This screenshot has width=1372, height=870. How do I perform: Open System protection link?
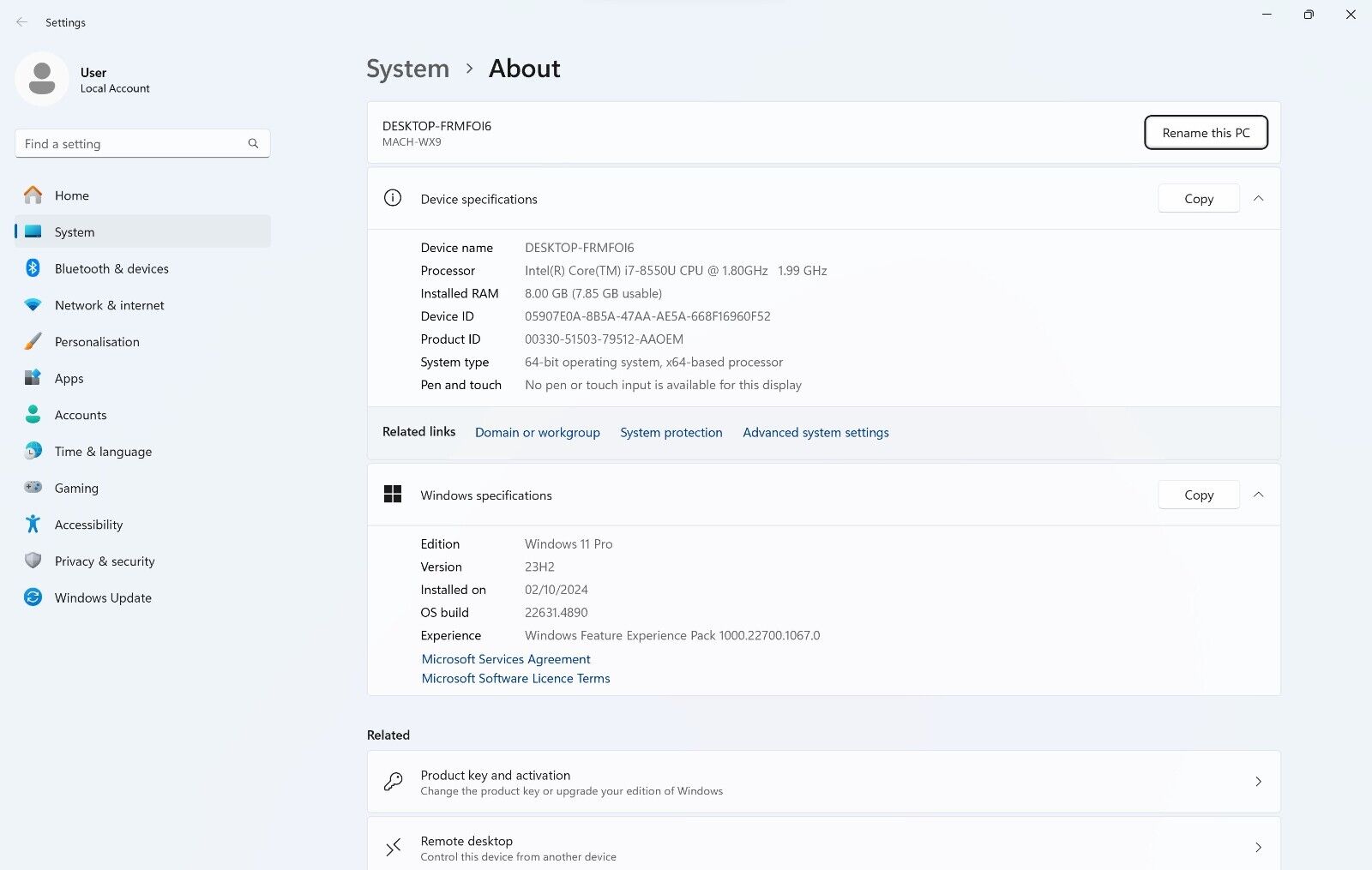[671, 432]
